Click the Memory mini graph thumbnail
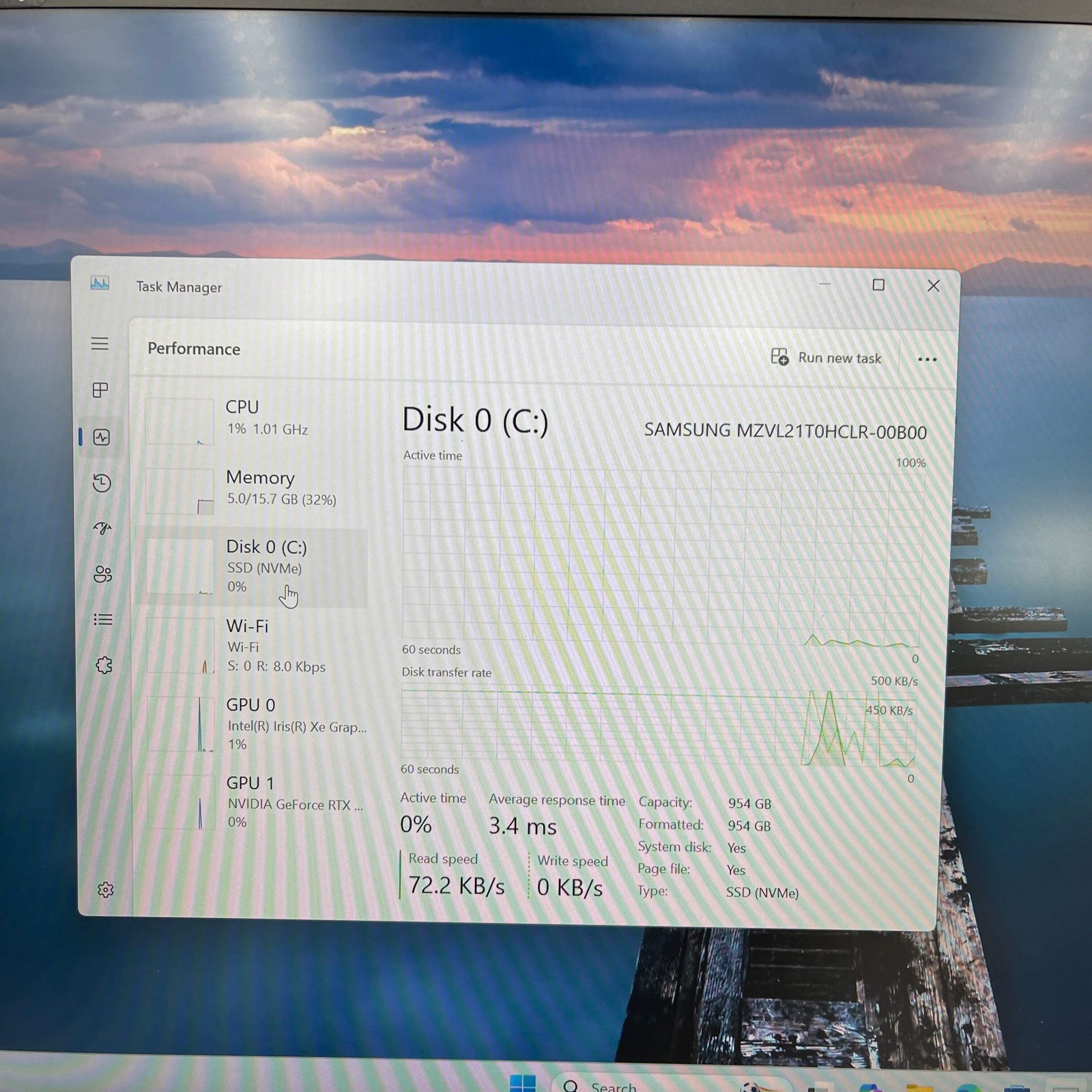This screenshot has width=1092, height=1092. 180,491
